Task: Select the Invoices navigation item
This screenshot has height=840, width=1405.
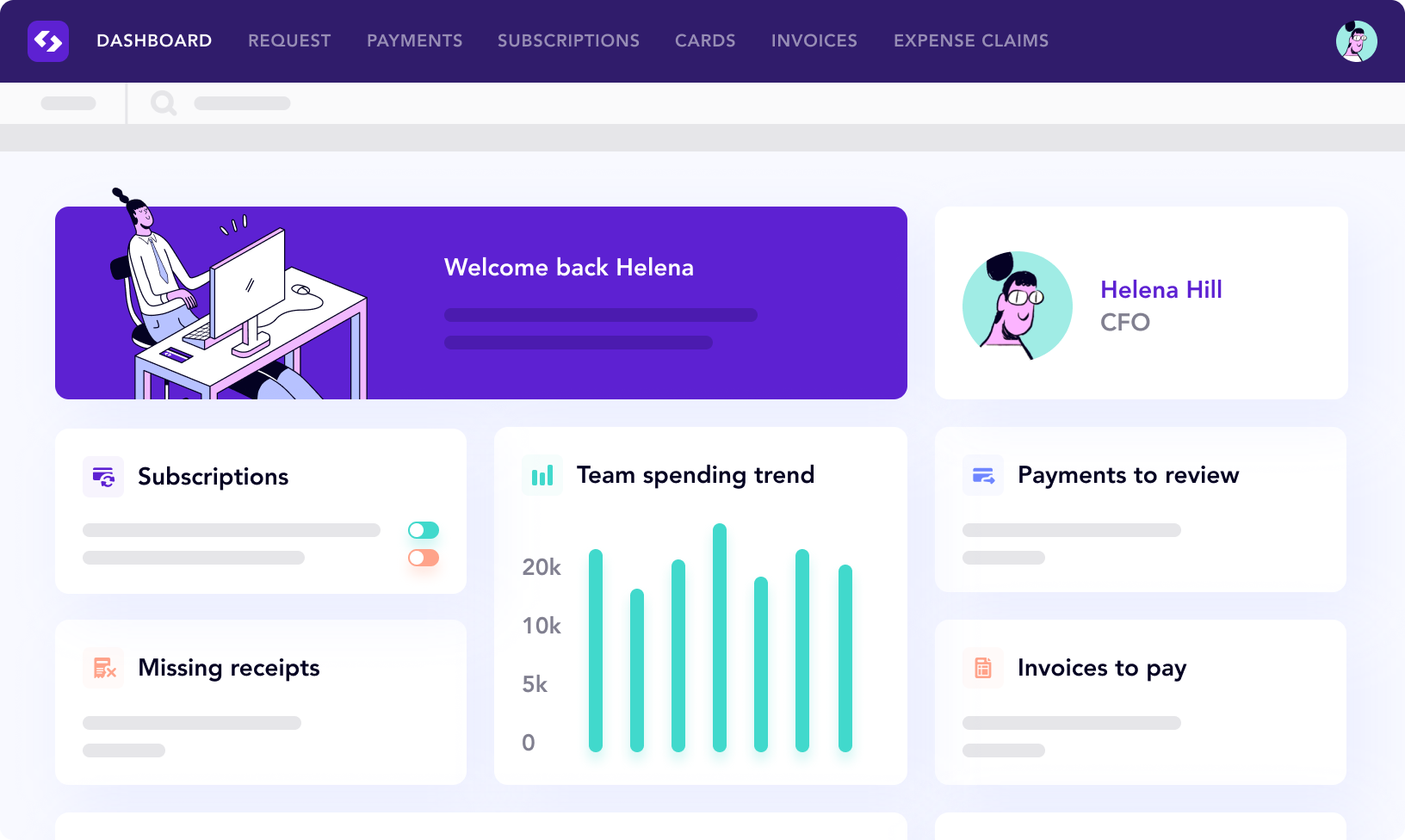Action: click(x=814, y=40)
